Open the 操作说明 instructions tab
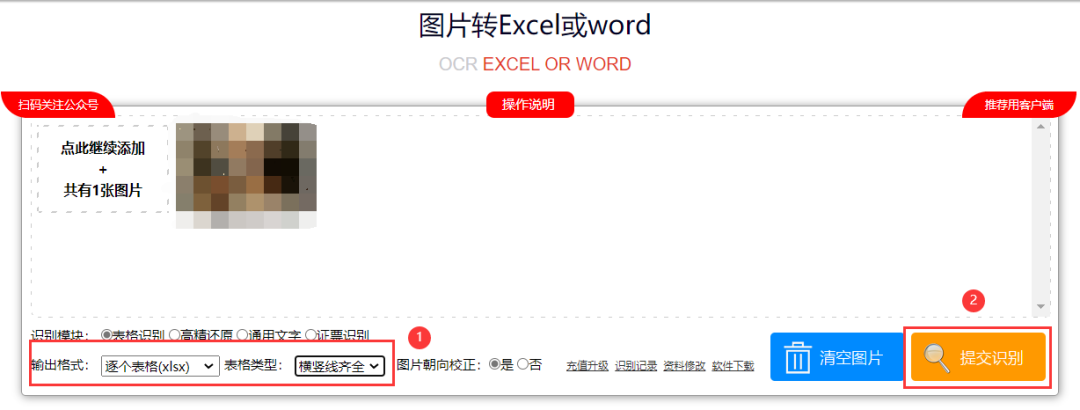Image resolution: width=1080 pixels, height=410 pixels. [x=528, y=105]
